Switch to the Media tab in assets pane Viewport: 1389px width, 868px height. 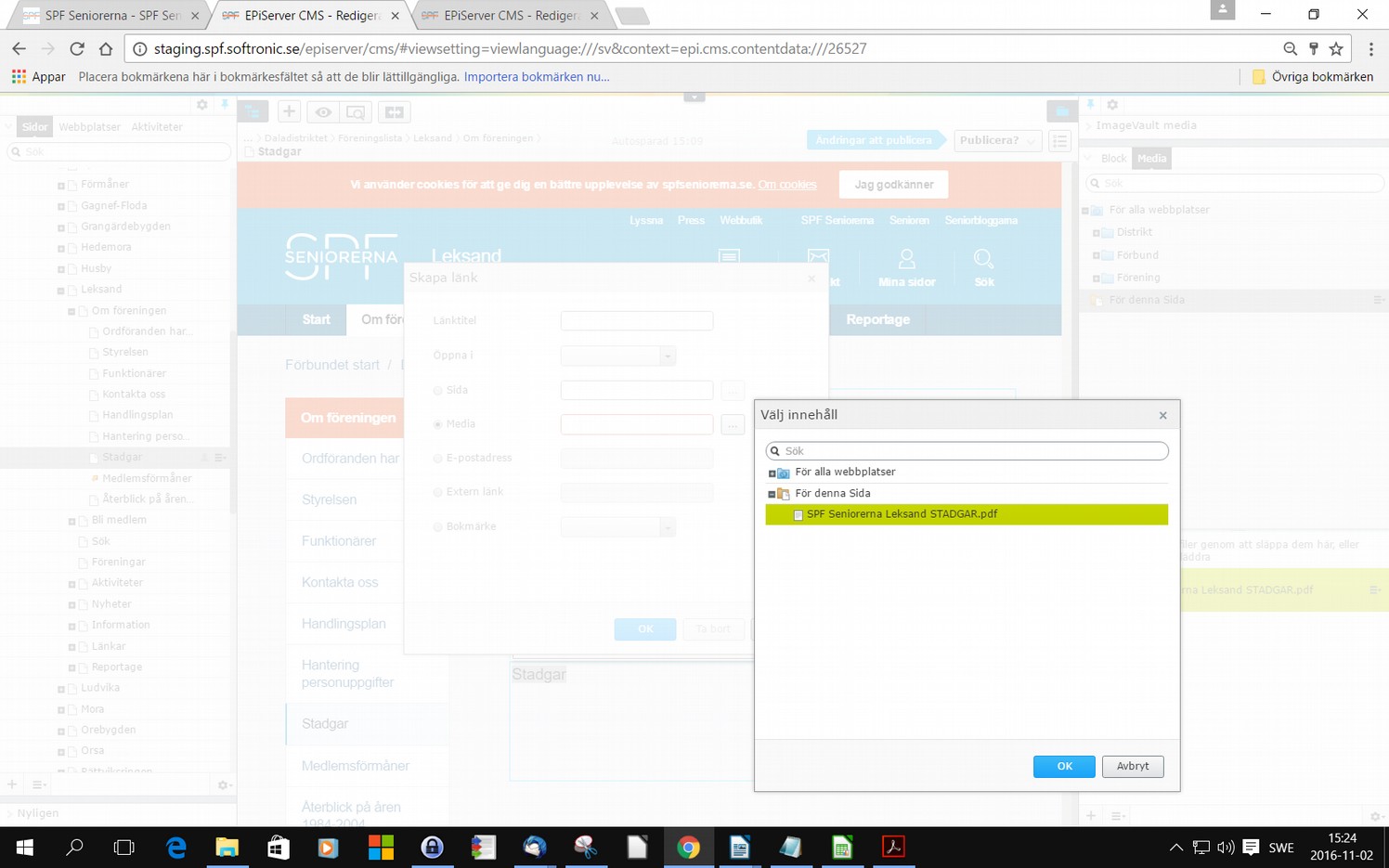(x=1151, y=159)
